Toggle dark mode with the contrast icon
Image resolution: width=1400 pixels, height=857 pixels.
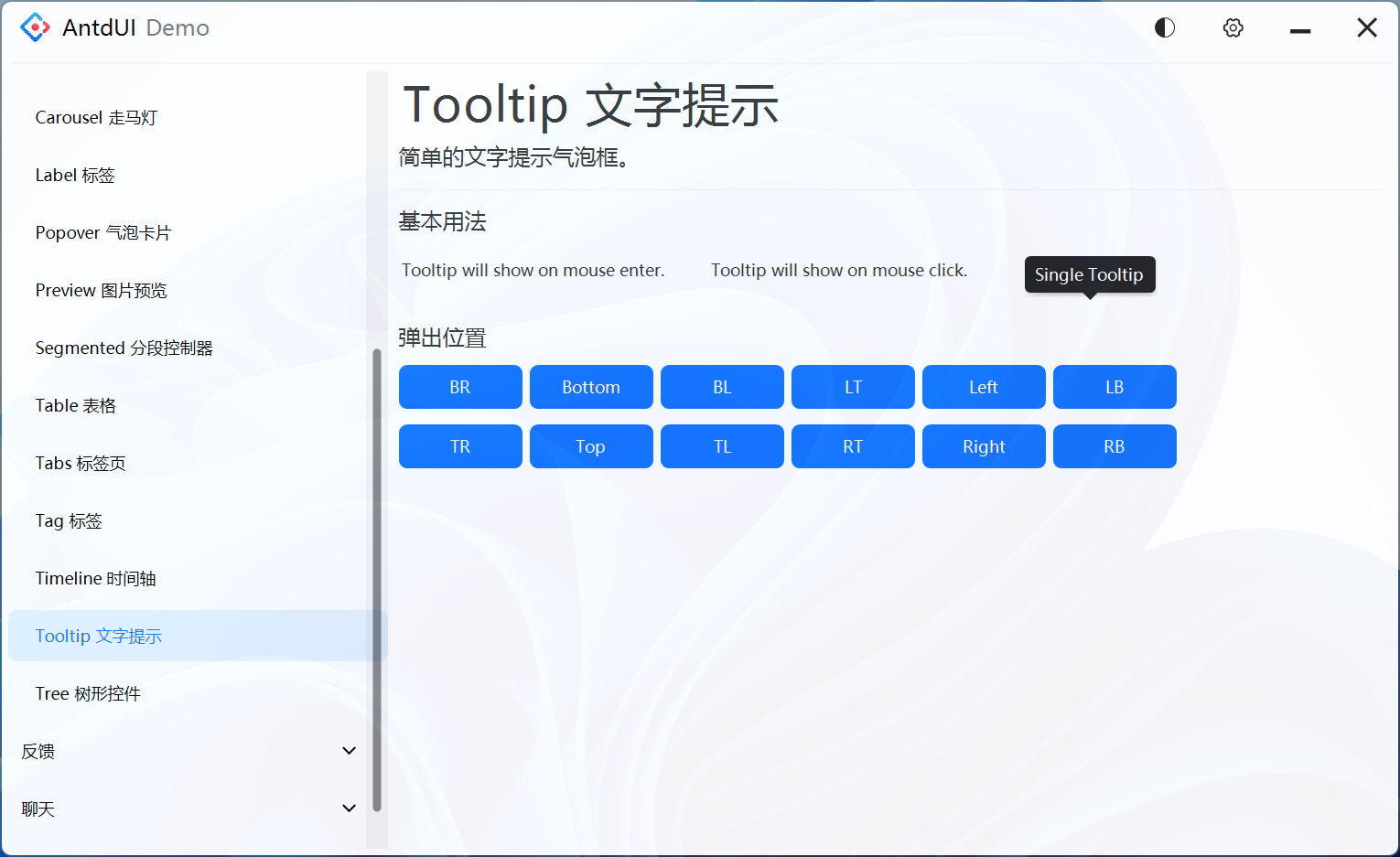point(1164,27)
